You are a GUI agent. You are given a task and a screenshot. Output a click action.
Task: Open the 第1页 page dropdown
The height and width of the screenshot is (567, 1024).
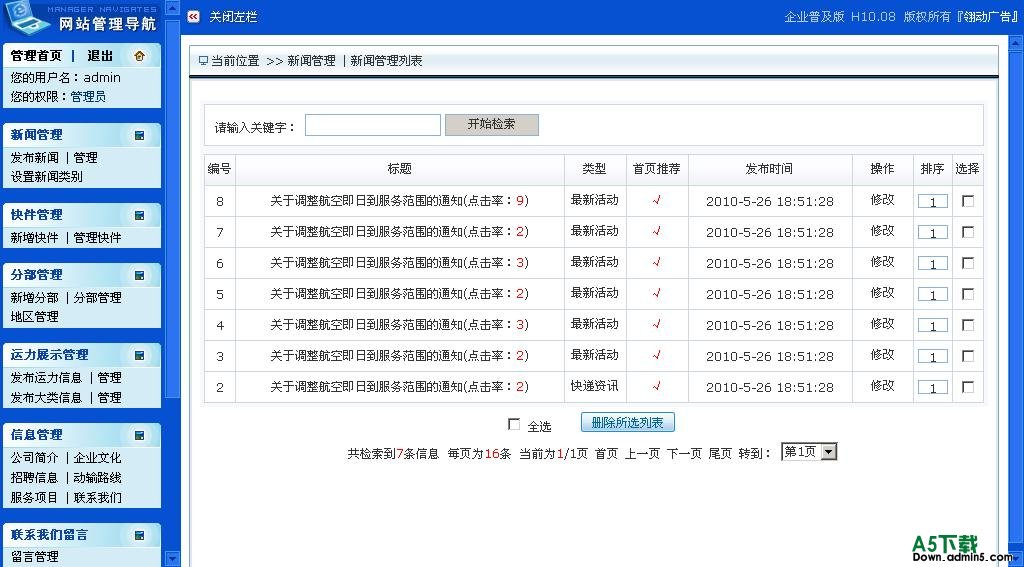828,452
